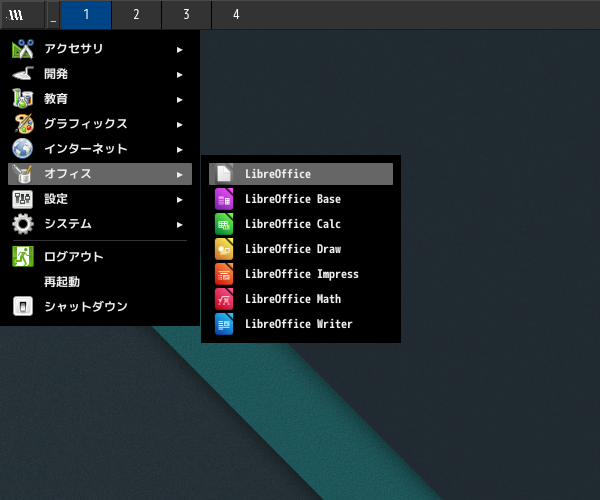Switch to workspace 4
This screenshot has height=500, width=600.
tap(236, 15)
